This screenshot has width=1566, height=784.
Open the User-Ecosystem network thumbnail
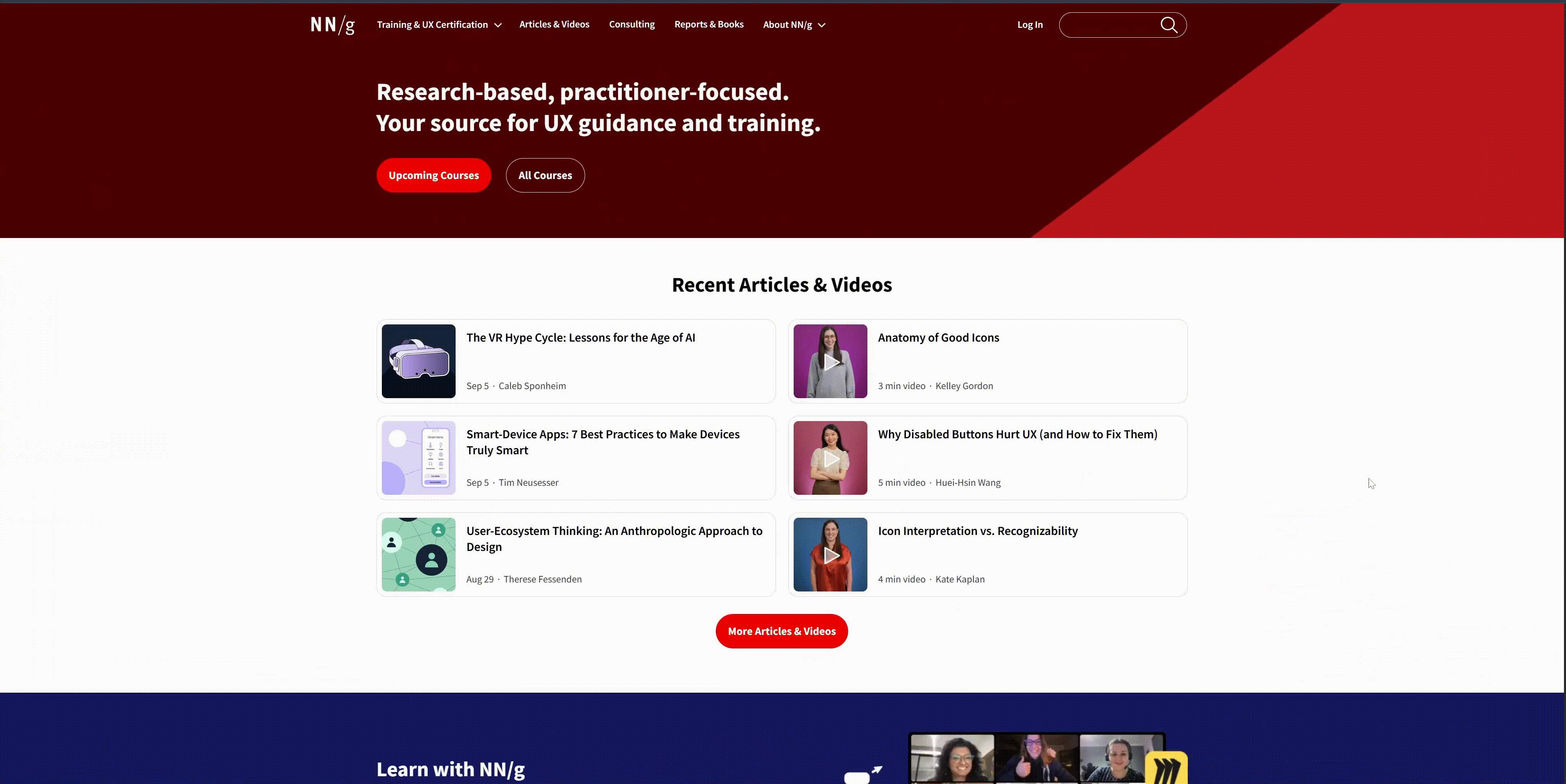[418, 555]
